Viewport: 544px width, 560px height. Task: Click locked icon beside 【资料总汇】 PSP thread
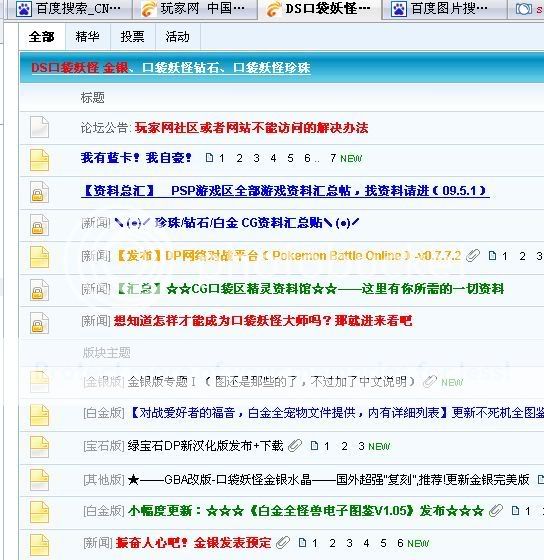pyautogui.click(x=39, y=192)
